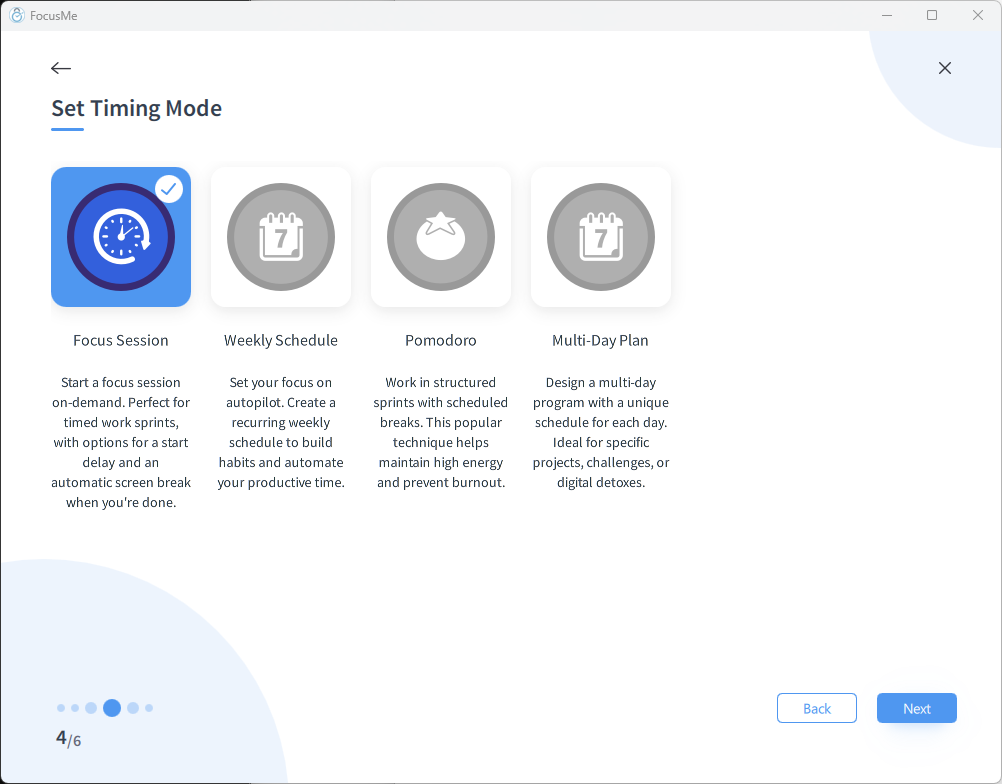1002x784 pixels.
Task: Click the 4/6 step counter
Action: [x=68, y=739]
